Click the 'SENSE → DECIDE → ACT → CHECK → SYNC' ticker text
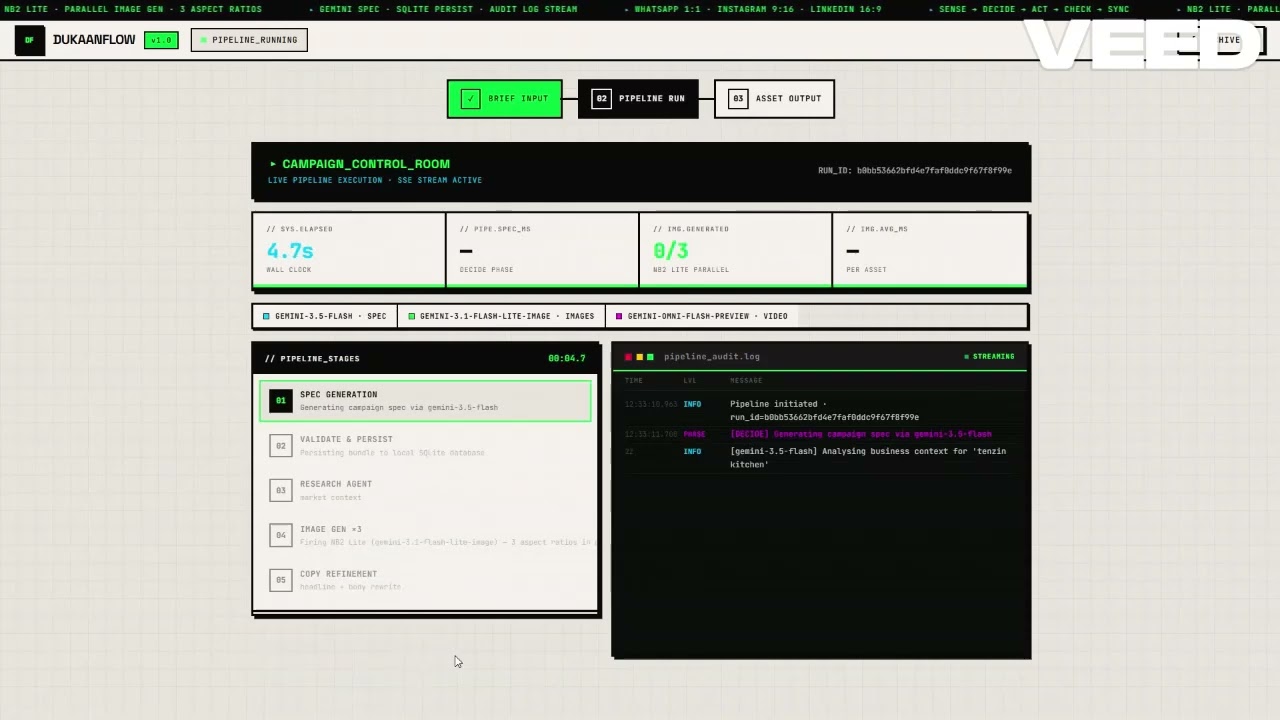The height and width of the screenshot is (720, 1280). click(1034, 10)
